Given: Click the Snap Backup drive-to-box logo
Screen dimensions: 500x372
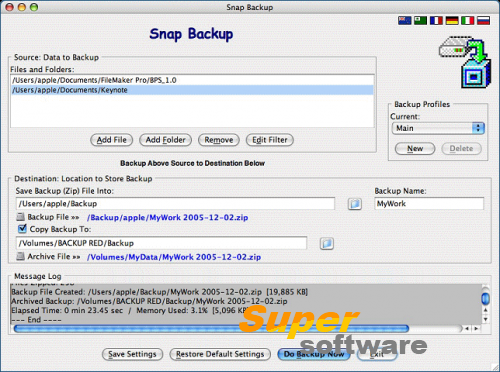Looking at the screenshot, I should [x=465, y=62].
